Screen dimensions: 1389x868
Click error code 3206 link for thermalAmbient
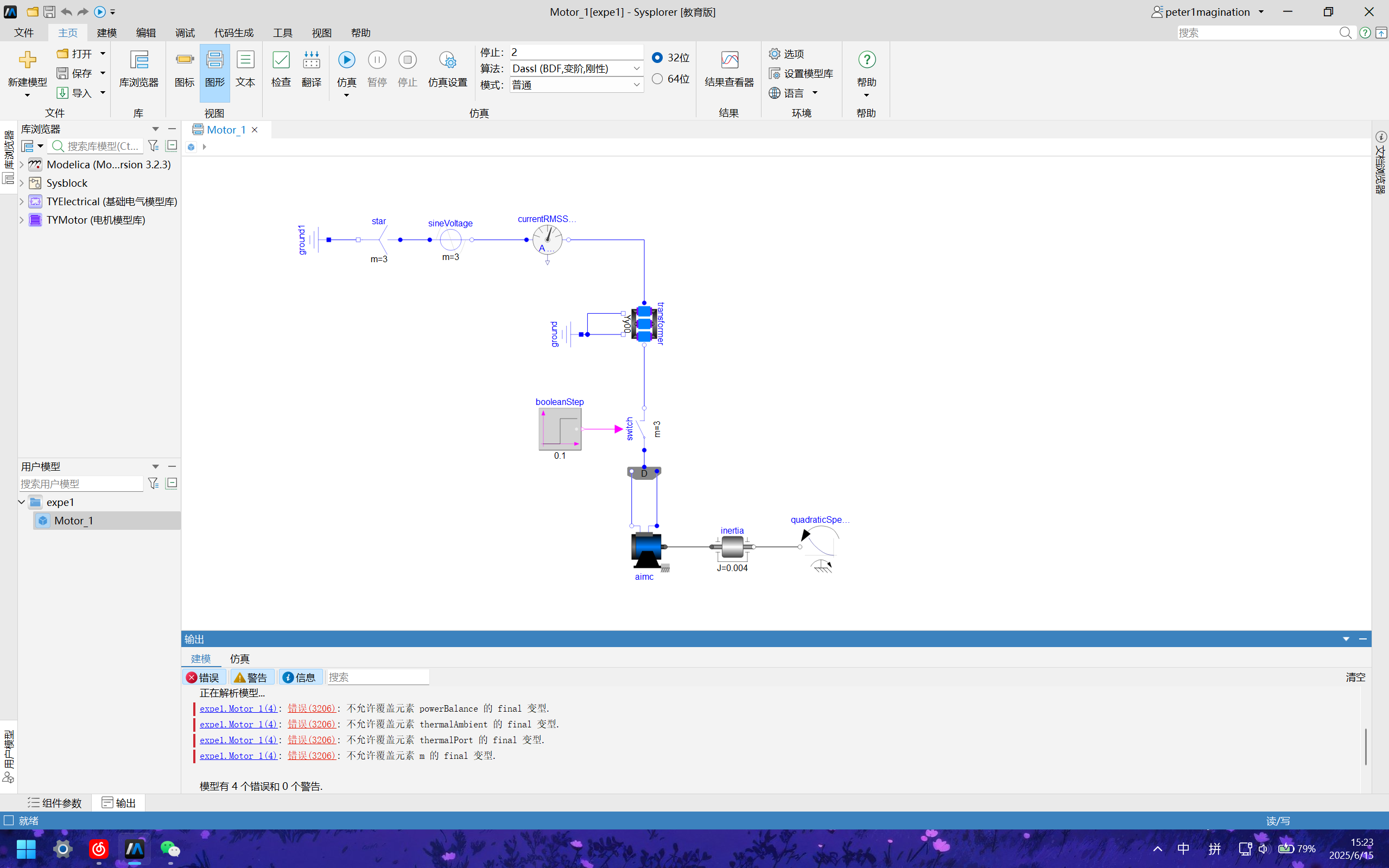(312, 725)
